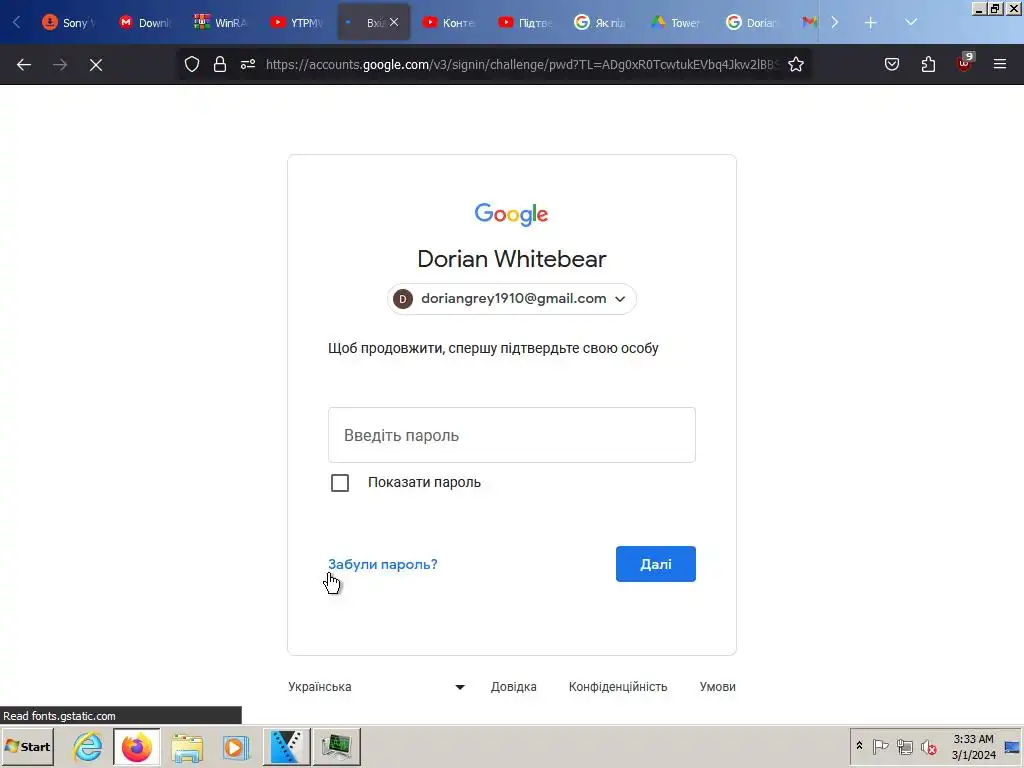1024x768 pixels.
Task: Expand the doriangrey1910@gmail.com account selector
Action: [511, 299]
